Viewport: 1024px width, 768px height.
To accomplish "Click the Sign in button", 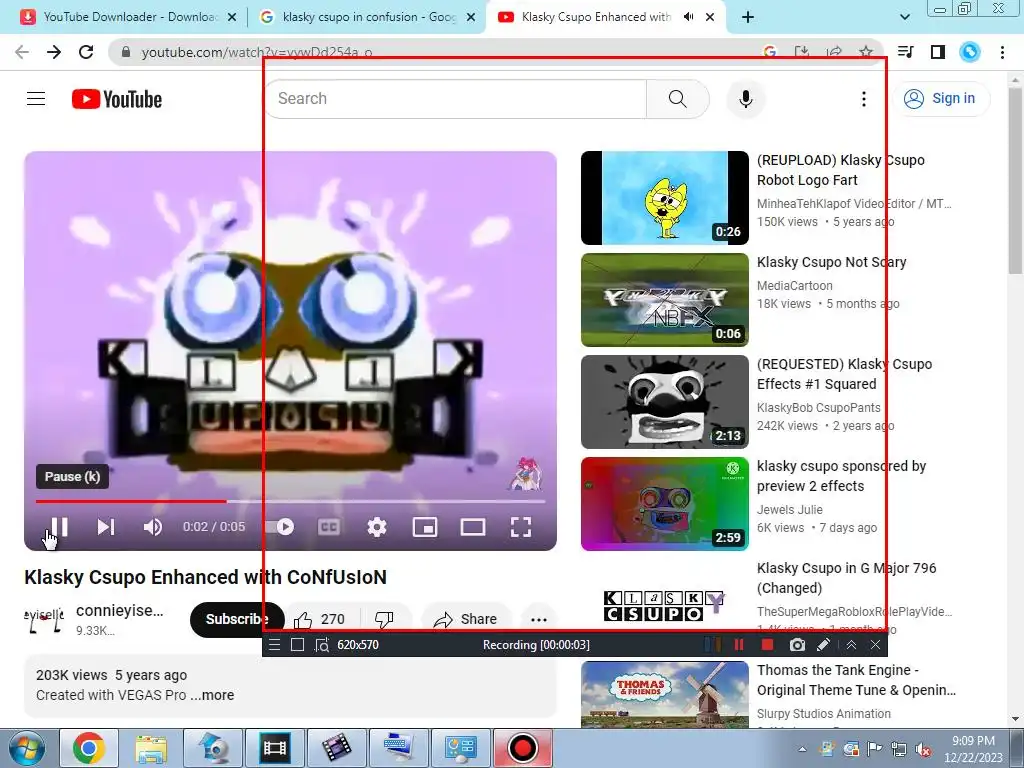I will click(x=941, y=99).
